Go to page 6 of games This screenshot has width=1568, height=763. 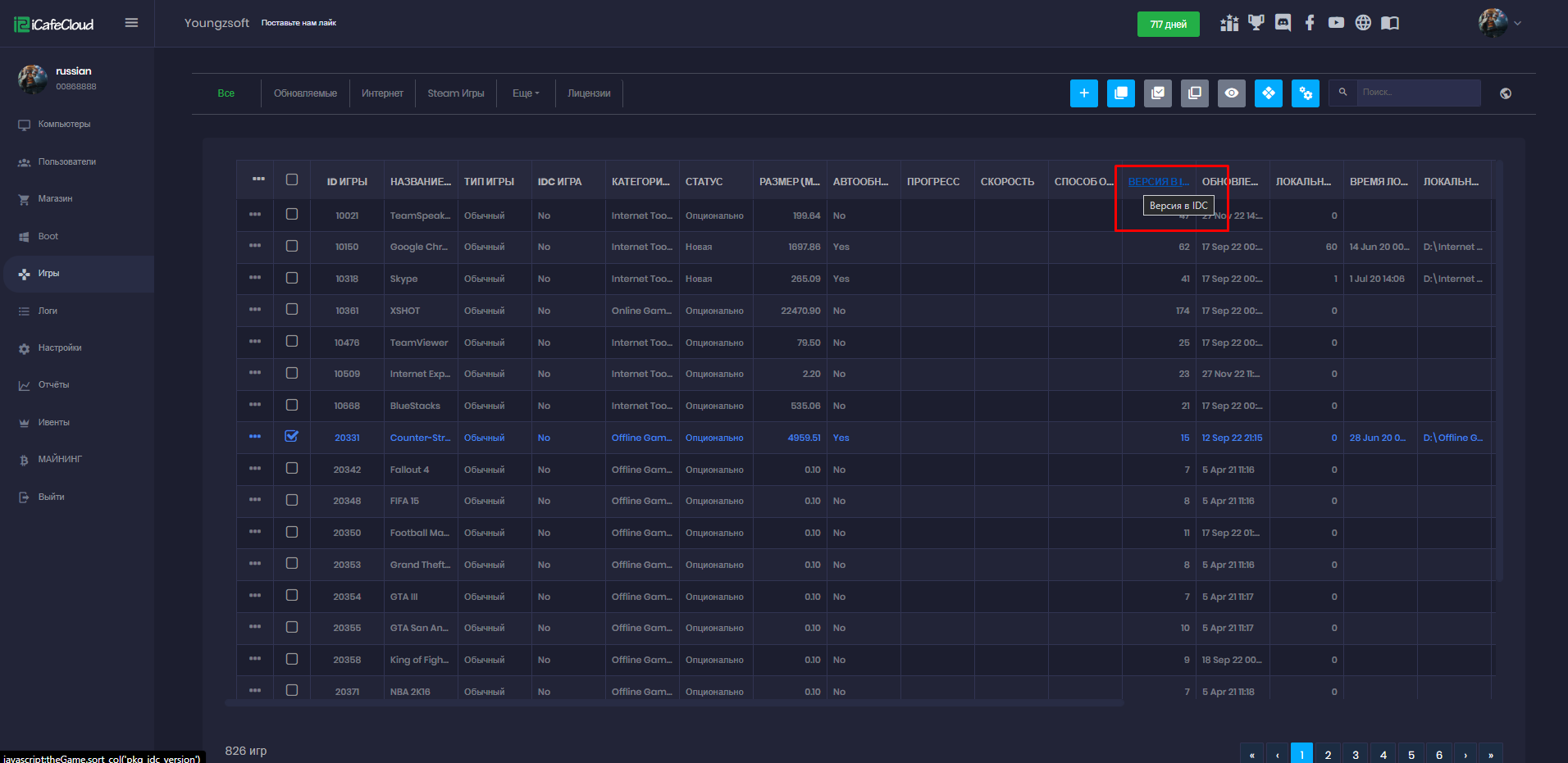click(1439, 755)
